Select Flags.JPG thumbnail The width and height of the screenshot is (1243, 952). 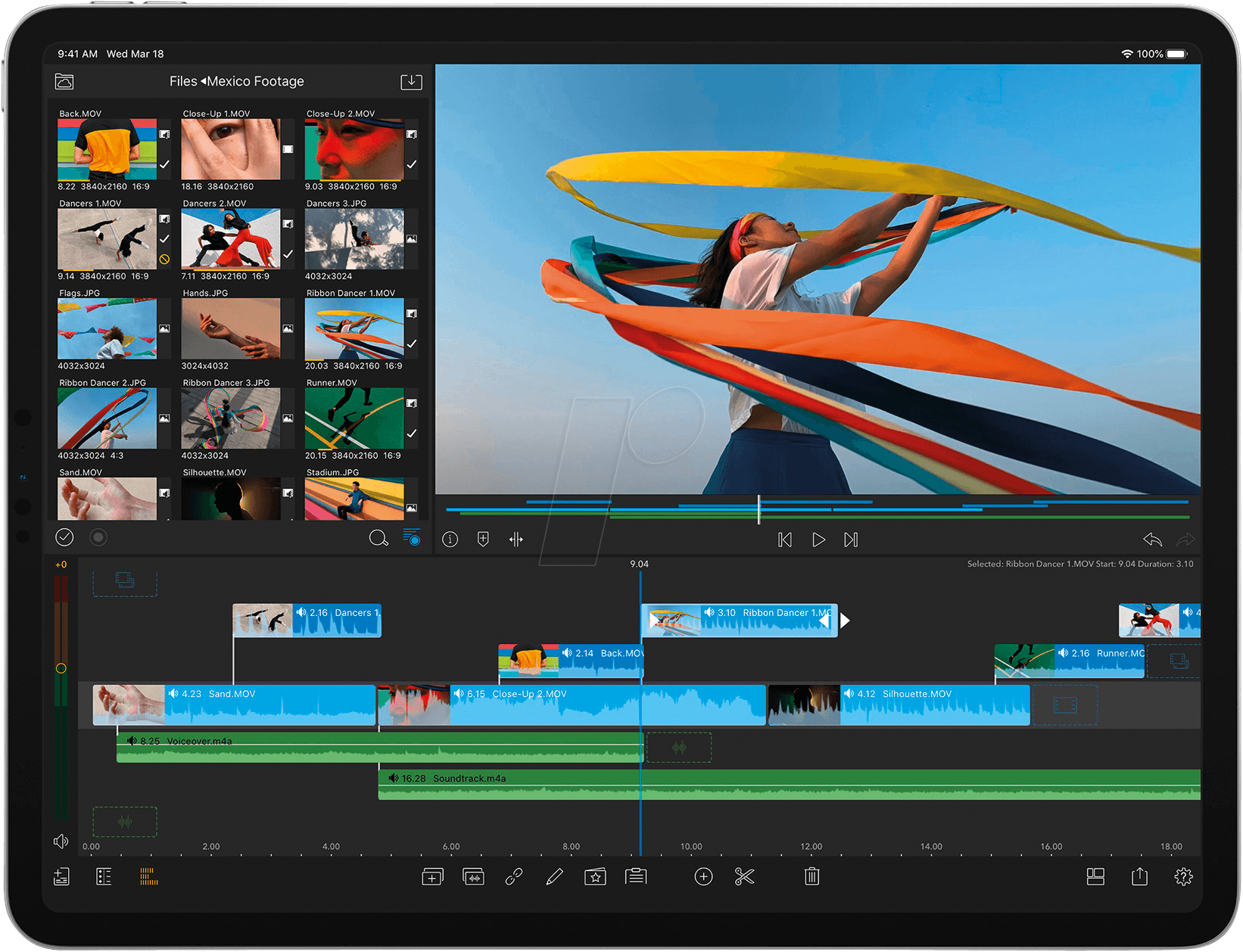(x=107, y=328)
